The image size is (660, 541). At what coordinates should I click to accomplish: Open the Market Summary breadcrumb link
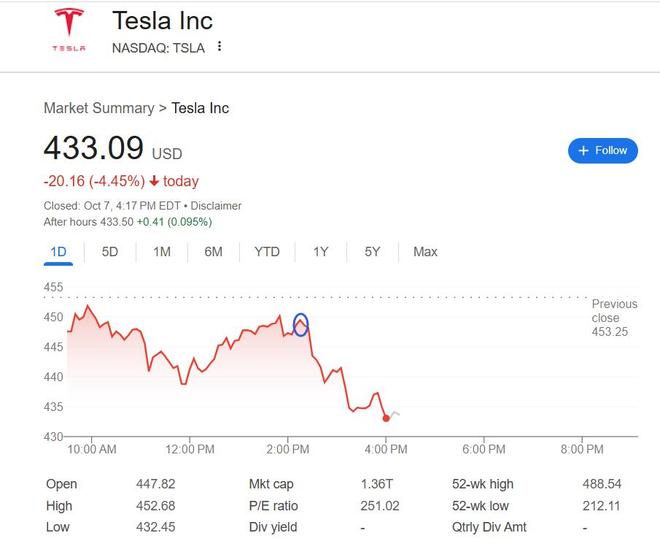[x=98, y=108]
